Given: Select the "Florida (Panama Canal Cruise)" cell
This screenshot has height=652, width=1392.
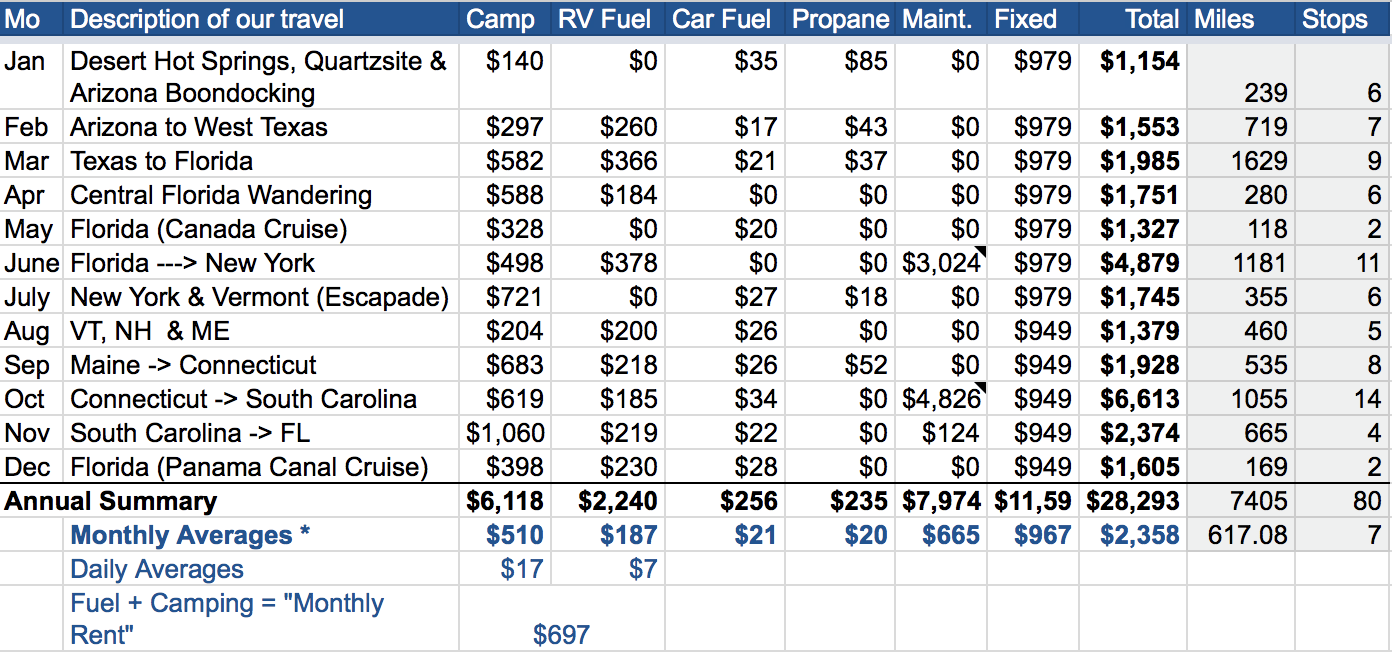Looking at the screenshot, I should [249, 467].
